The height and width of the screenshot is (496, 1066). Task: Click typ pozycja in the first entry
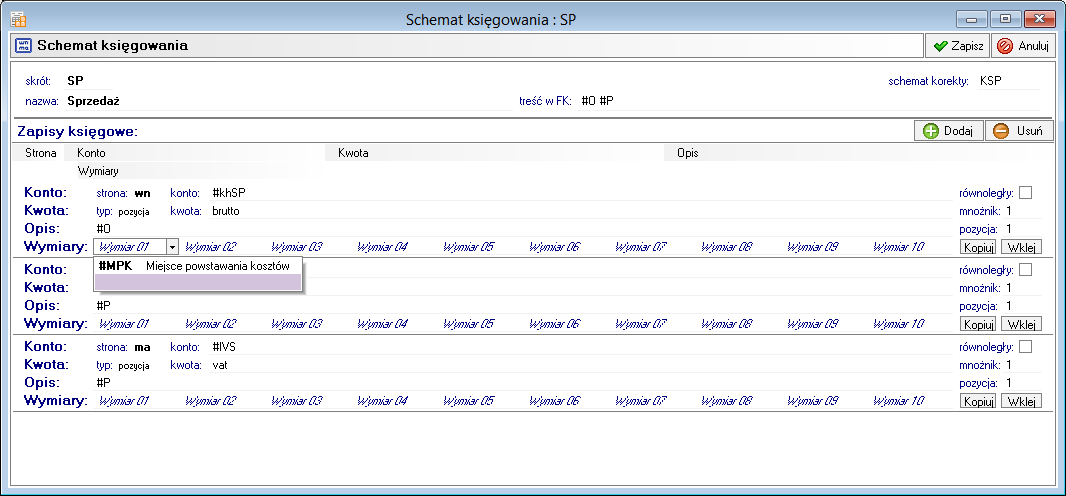coord(134,212)
